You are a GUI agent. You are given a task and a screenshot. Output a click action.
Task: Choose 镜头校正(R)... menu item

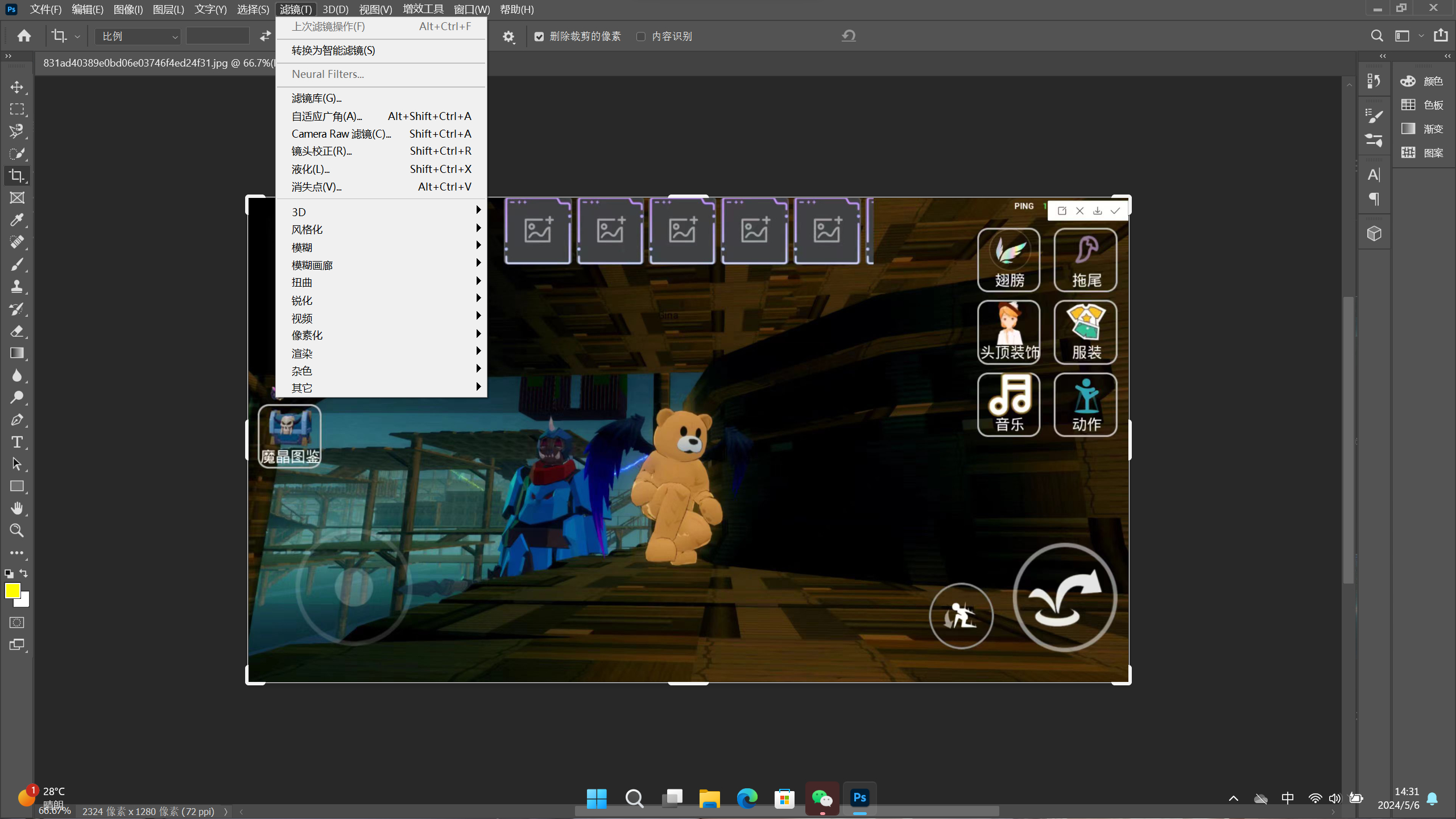tap(380, 151)
